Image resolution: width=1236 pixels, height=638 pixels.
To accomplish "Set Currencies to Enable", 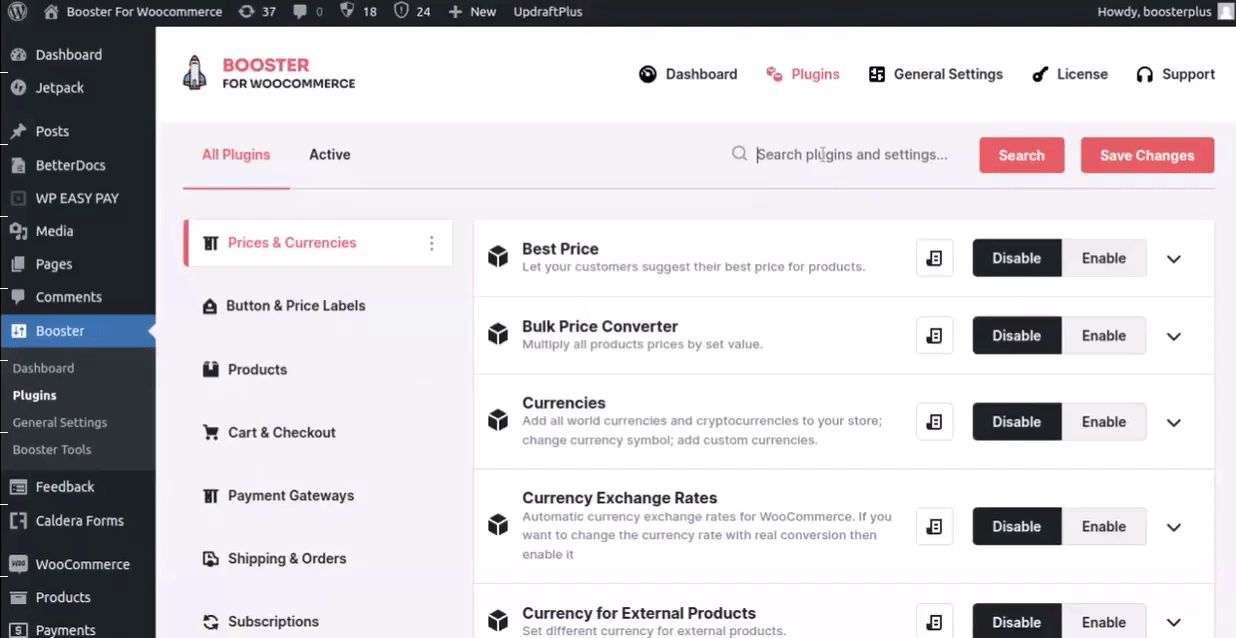I will [x=1104, y=422].
